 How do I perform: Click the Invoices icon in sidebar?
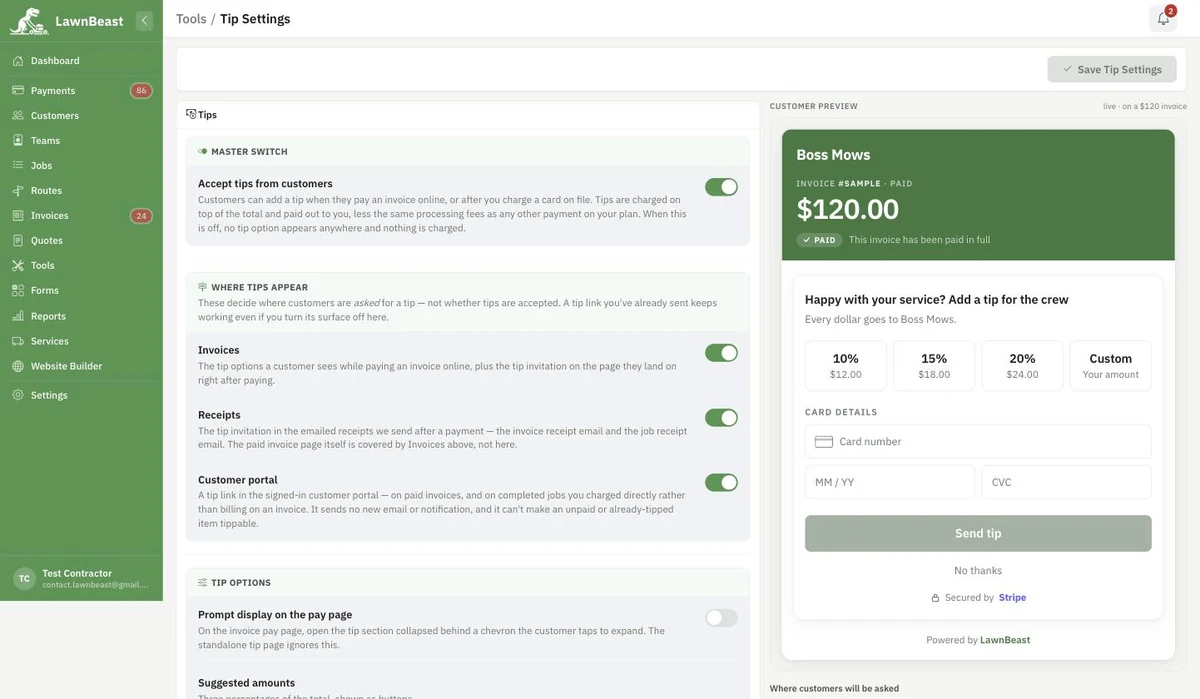click(x=18, y=216)
